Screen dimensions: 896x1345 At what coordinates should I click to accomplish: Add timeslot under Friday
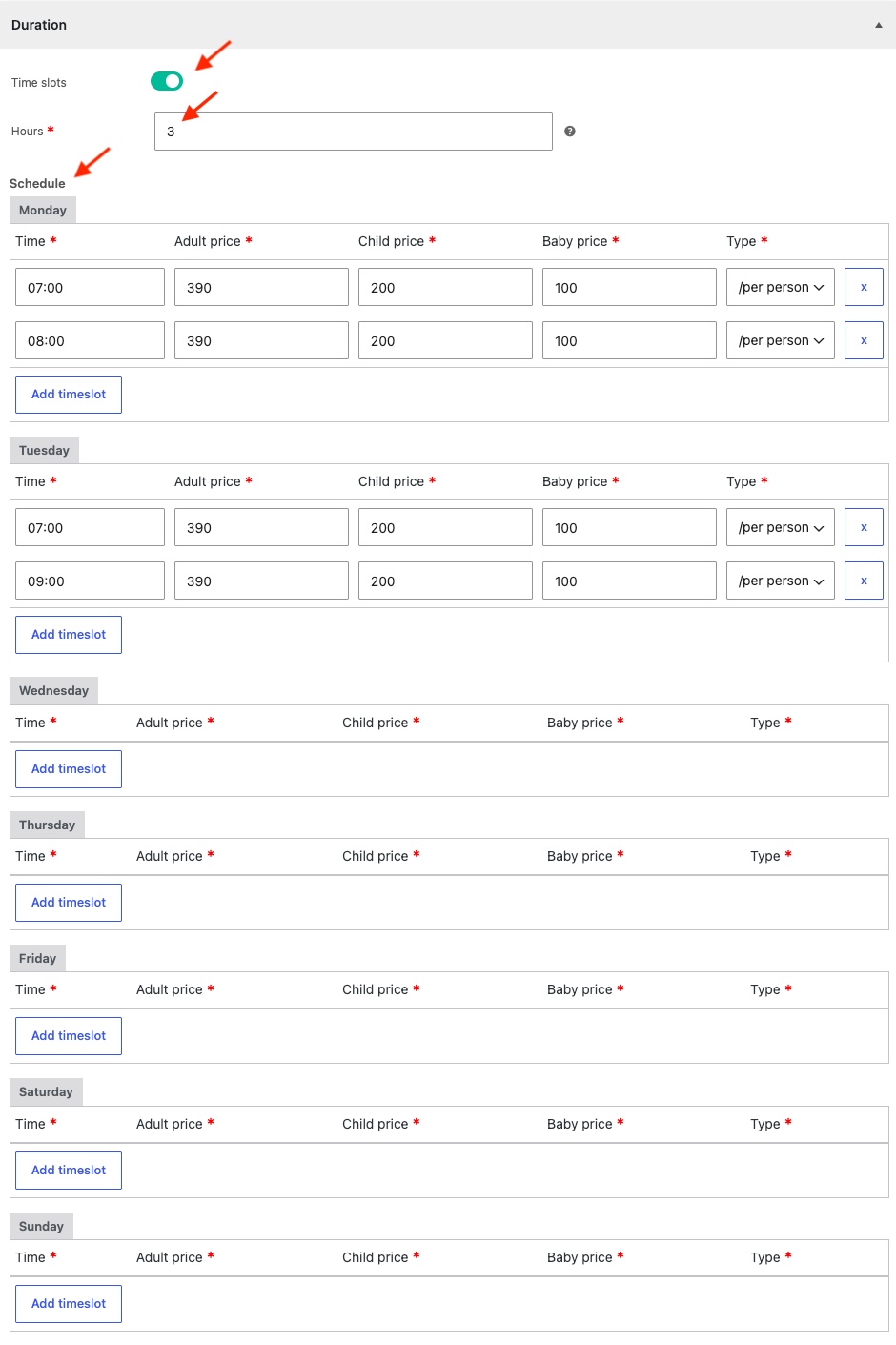(69, 1036)
